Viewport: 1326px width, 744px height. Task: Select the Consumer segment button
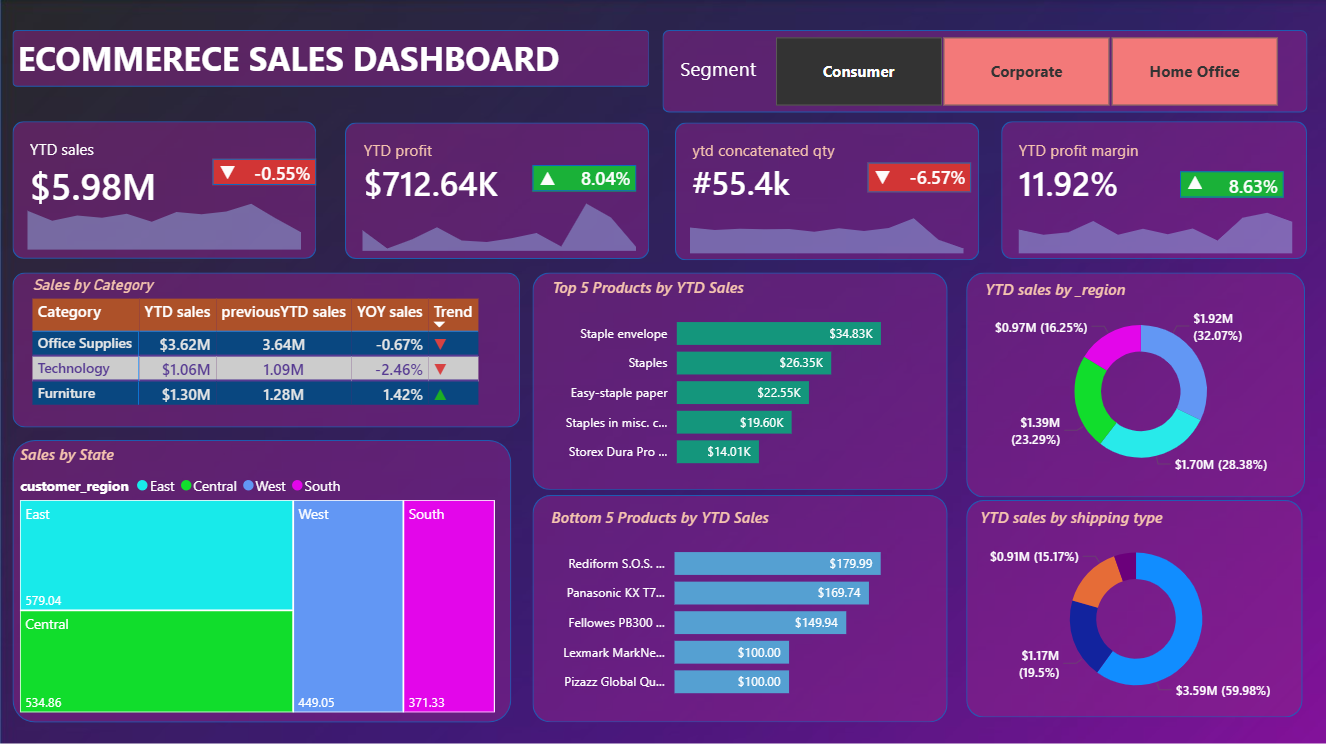pyautogui.click(x=858, y=71)
